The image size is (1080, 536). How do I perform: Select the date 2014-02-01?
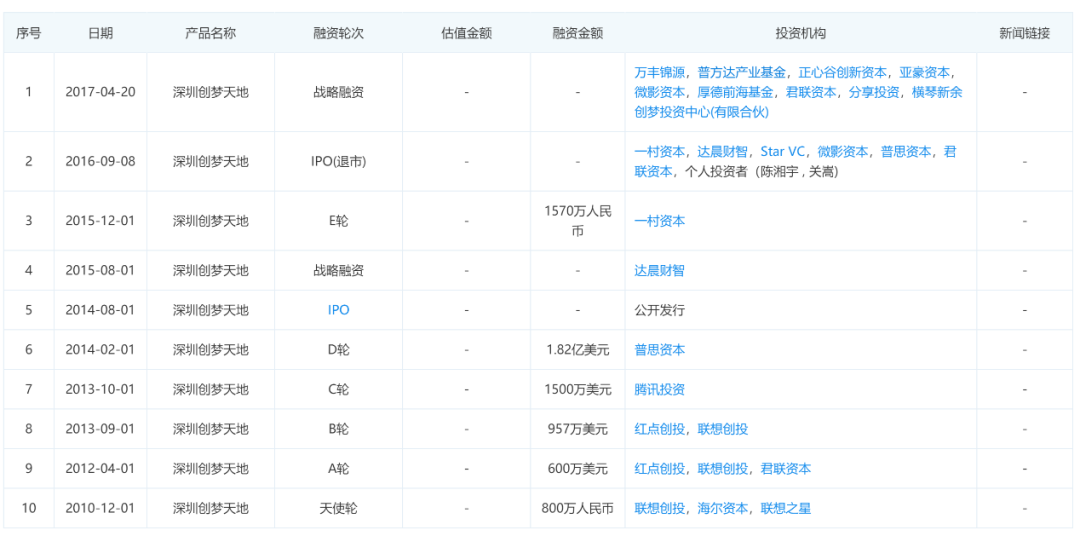click(101, 350)
